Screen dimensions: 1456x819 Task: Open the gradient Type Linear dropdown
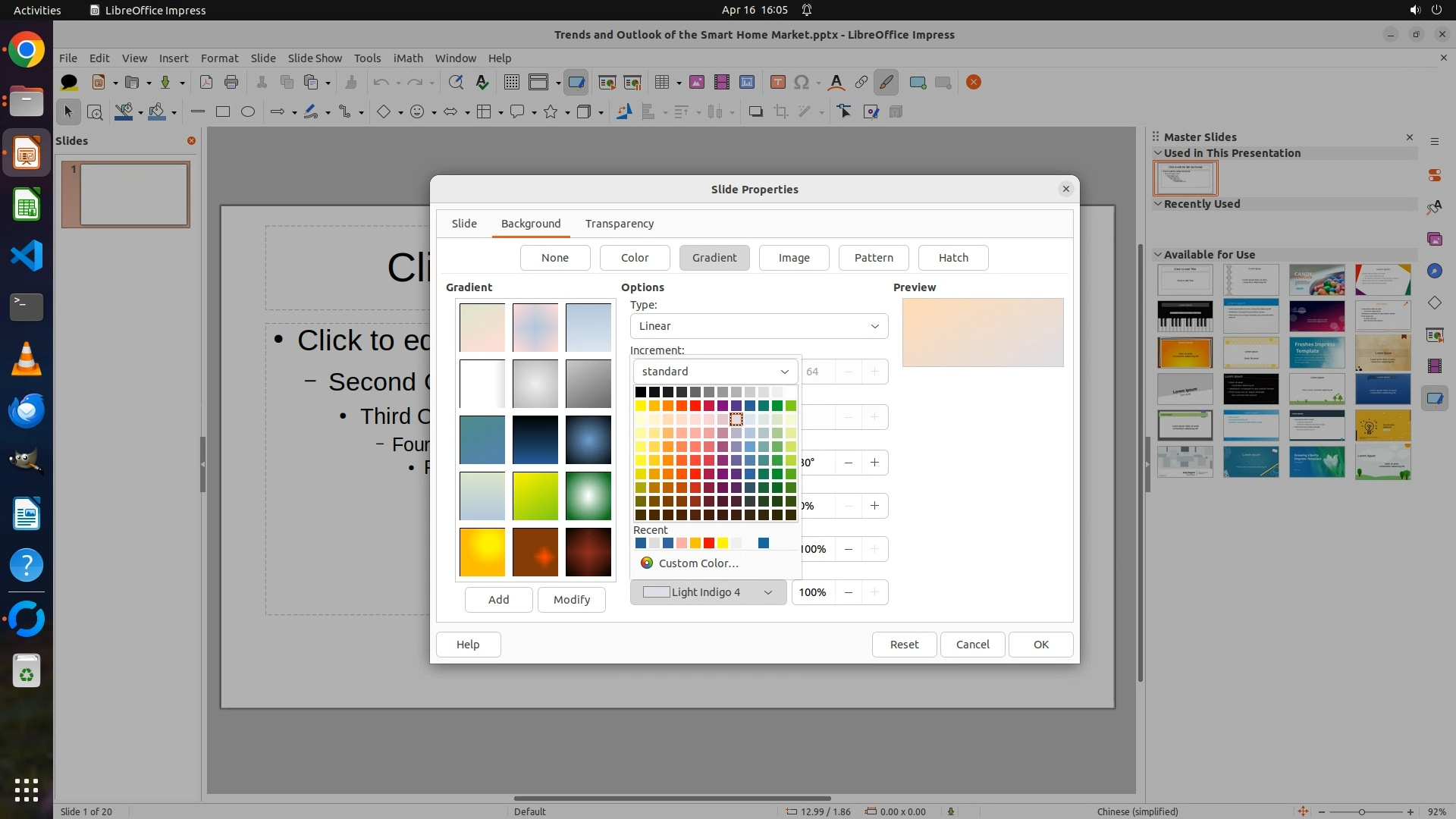(758, 326)
